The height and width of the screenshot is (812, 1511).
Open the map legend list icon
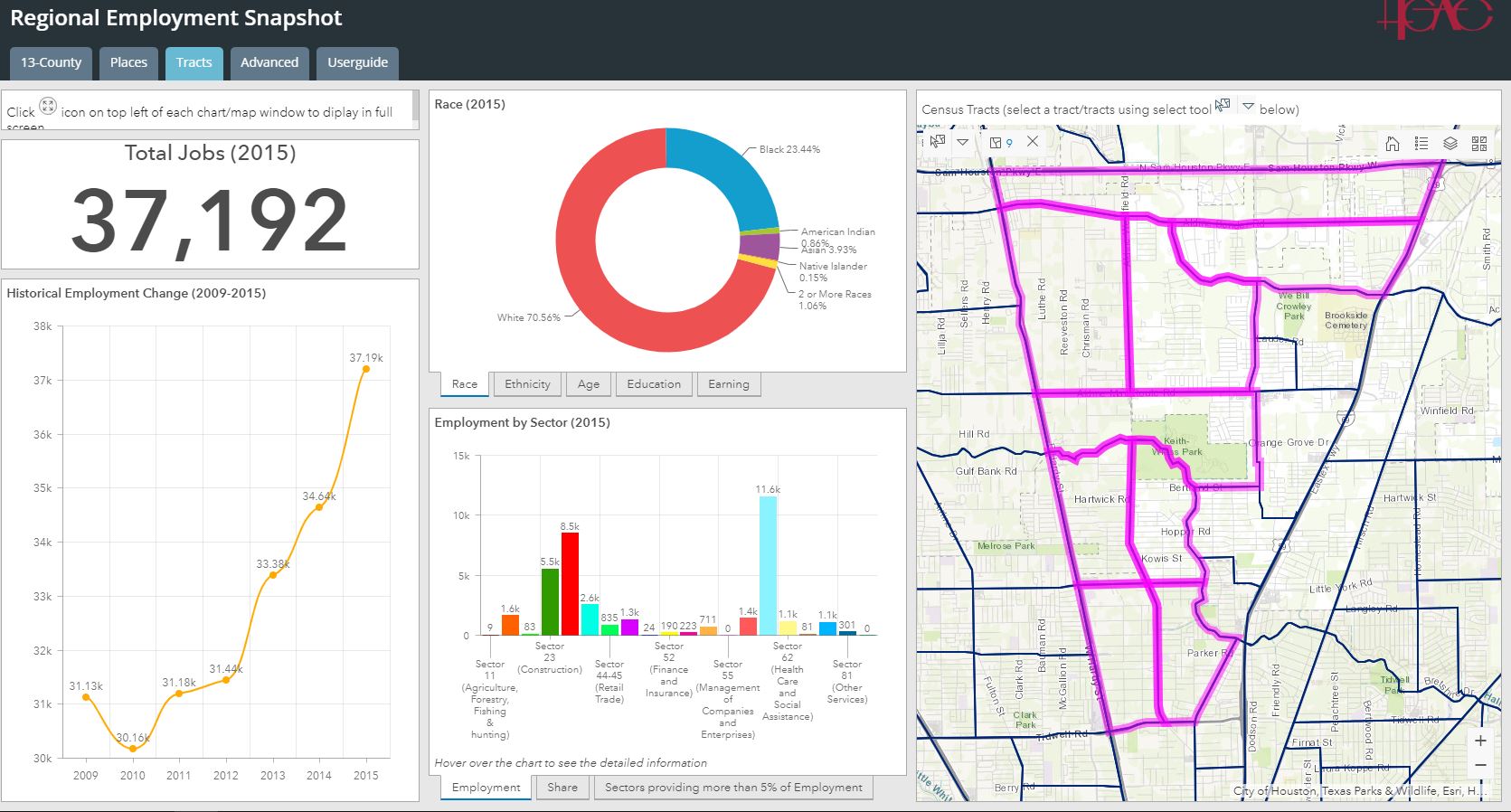tap(1421, 144)
